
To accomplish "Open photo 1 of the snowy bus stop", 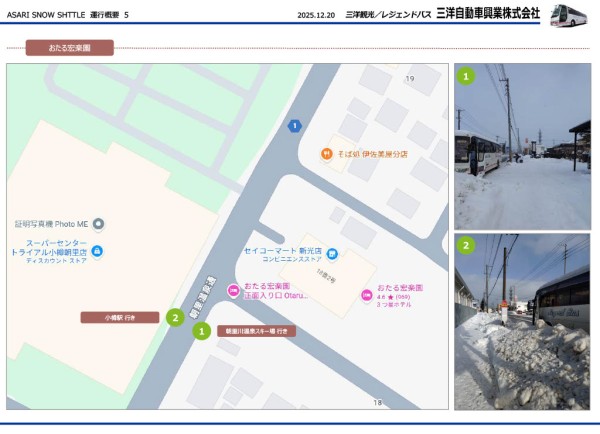I will (522, 147).
